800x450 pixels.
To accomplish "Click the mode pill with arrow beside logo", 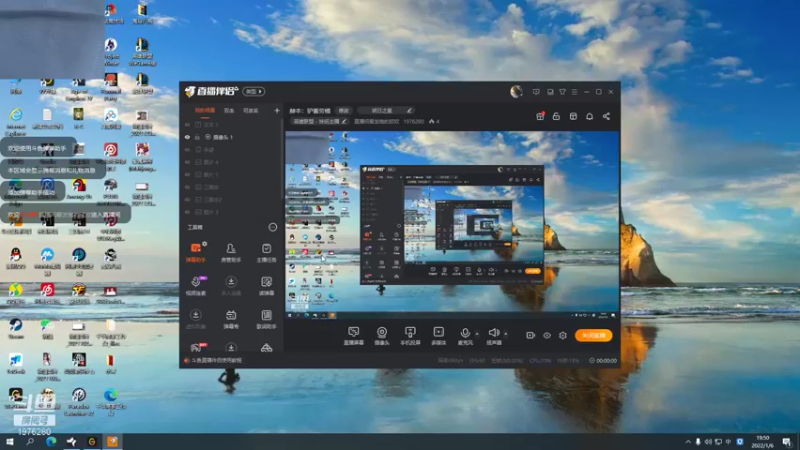I will (x=254, y=91).
